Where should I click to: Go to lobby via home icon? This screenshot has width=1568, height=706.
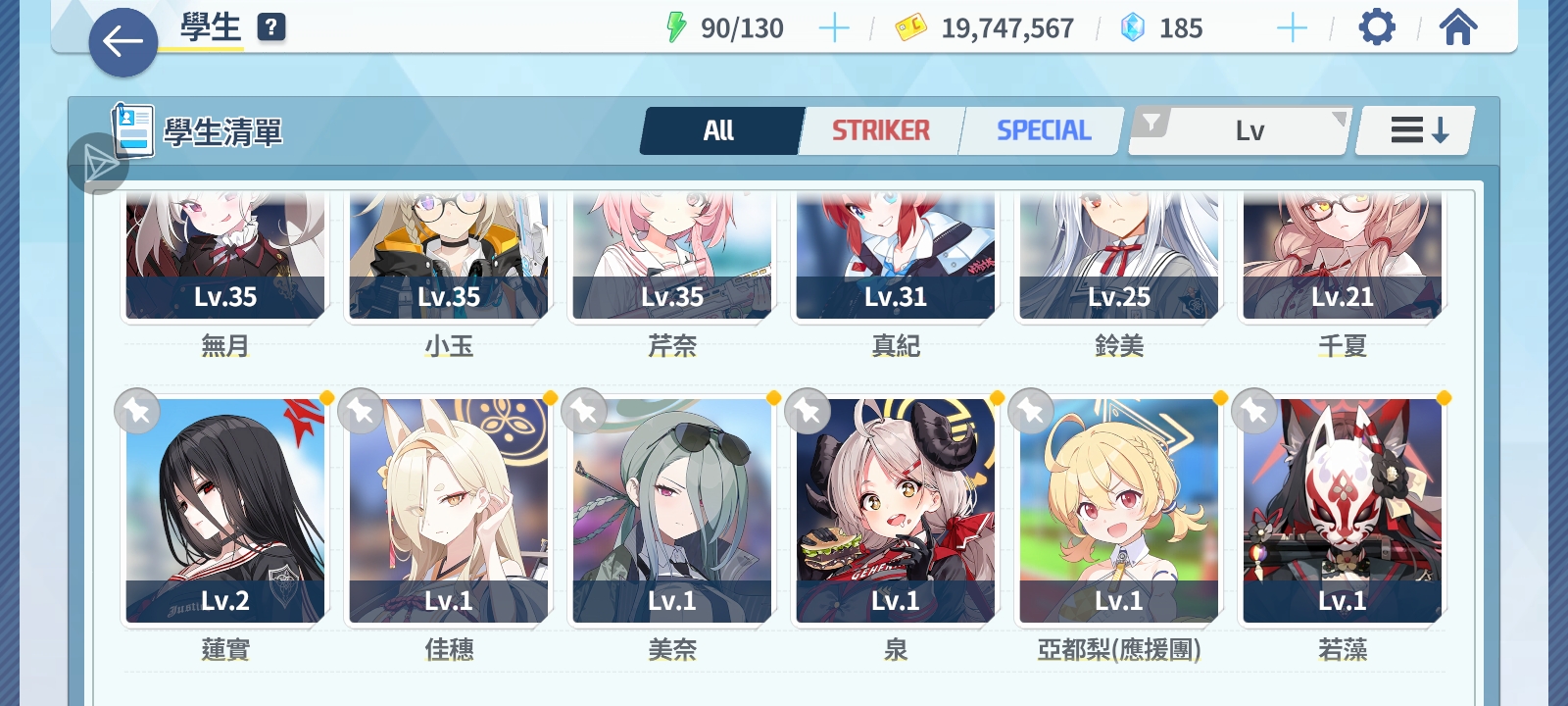point(1458,27)
